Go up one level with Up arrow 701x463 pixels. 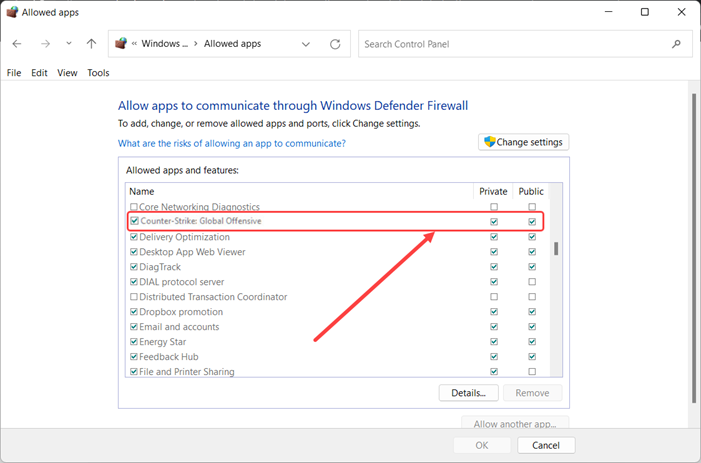(91, 44)
